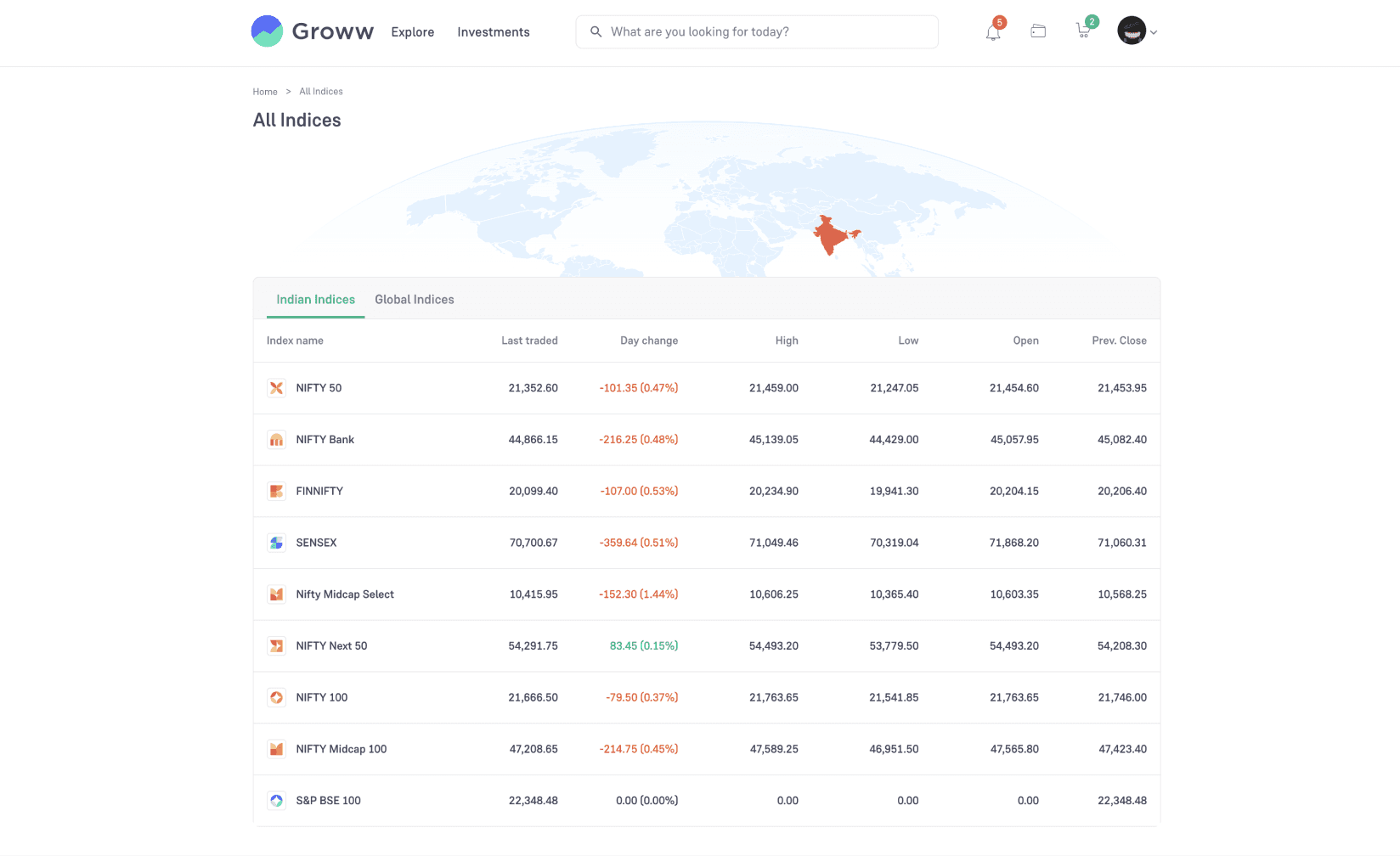Click the Groww logo icon
This screenshot has width=1400, height=856.
267,31
